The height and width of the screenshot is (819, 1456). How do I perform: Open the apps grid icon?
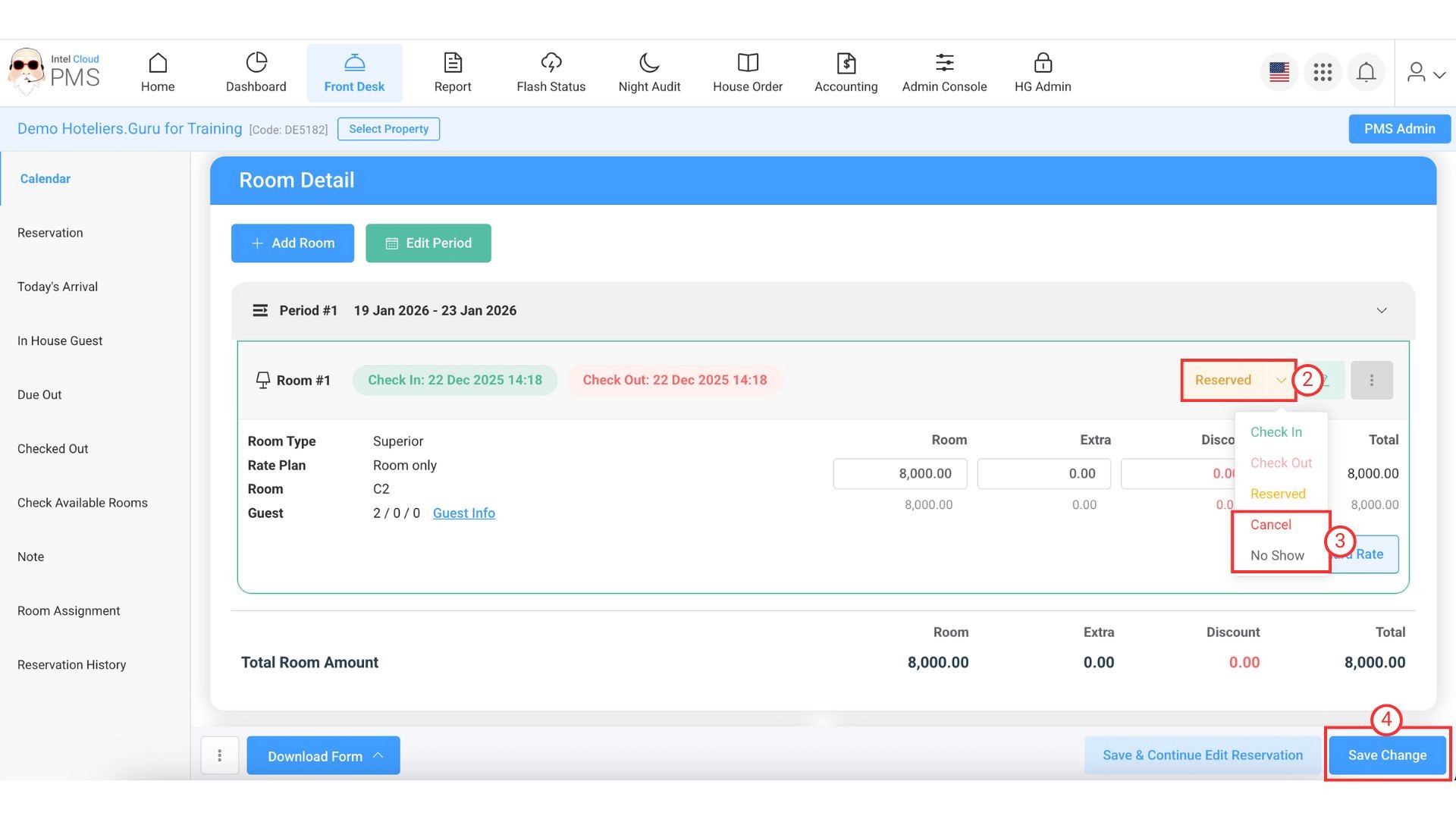point(1323,73)
